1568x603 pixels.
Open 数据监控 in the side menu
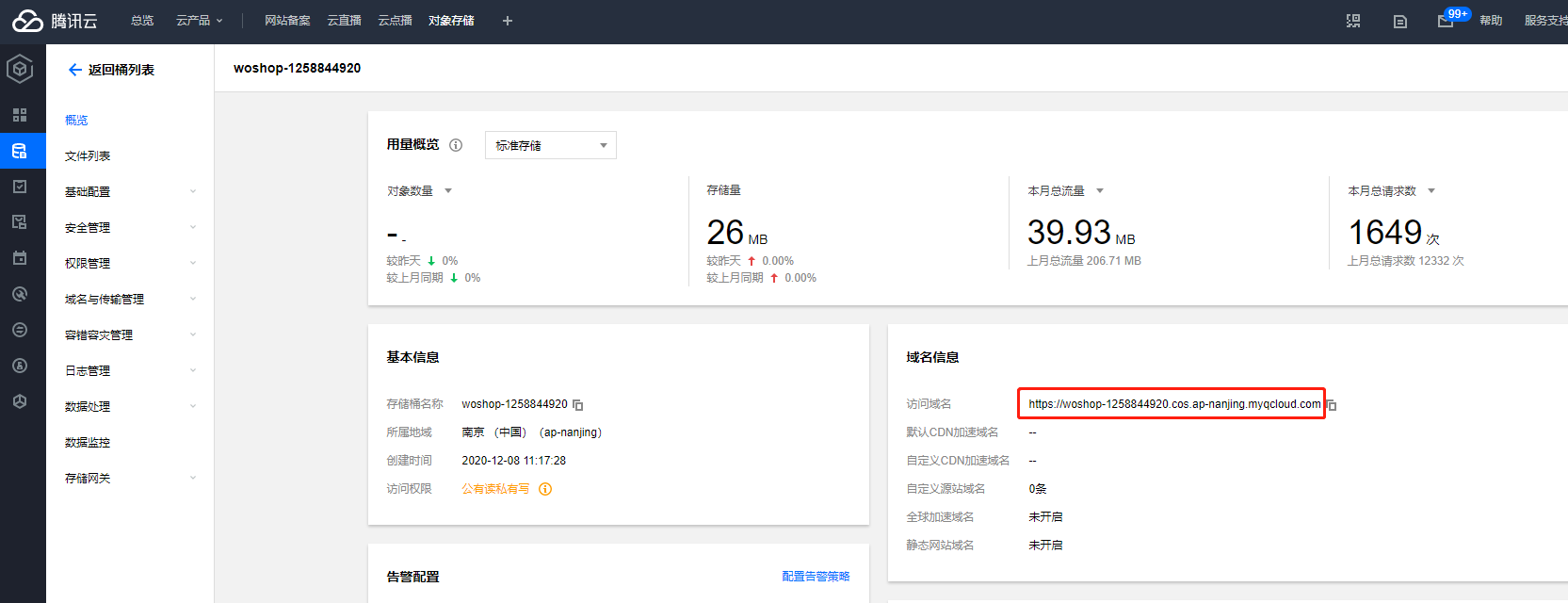(x=88, y=443)
